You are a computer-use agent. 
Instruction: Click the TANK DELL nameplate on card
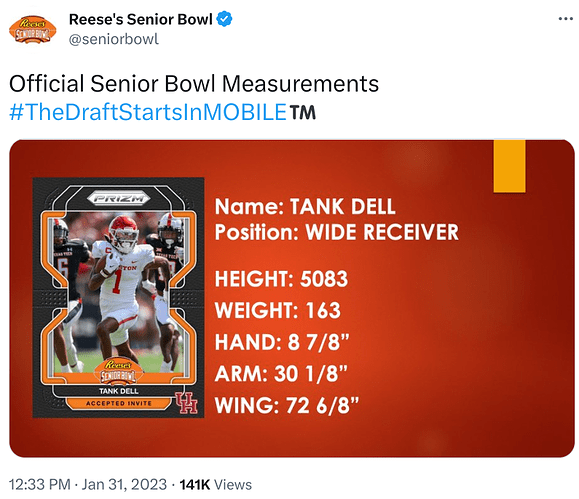119,391
